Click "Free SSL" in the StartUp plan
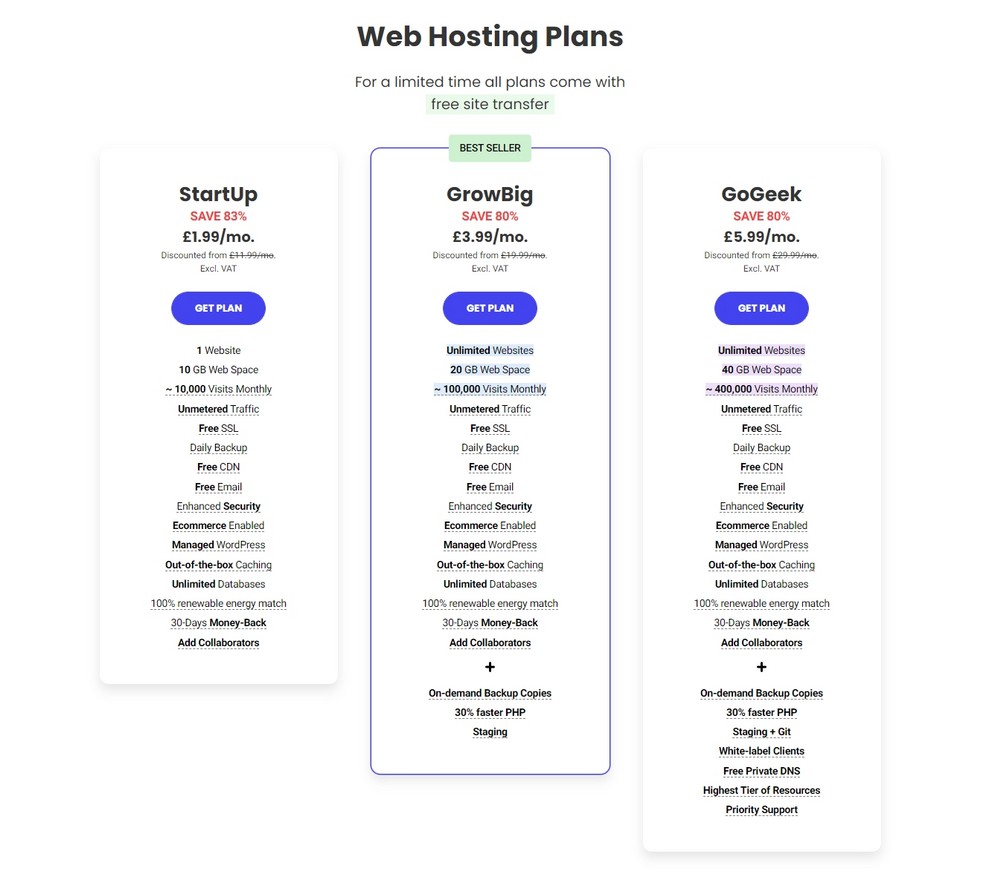Screen dimensions: 1000x876 point(218,428)
